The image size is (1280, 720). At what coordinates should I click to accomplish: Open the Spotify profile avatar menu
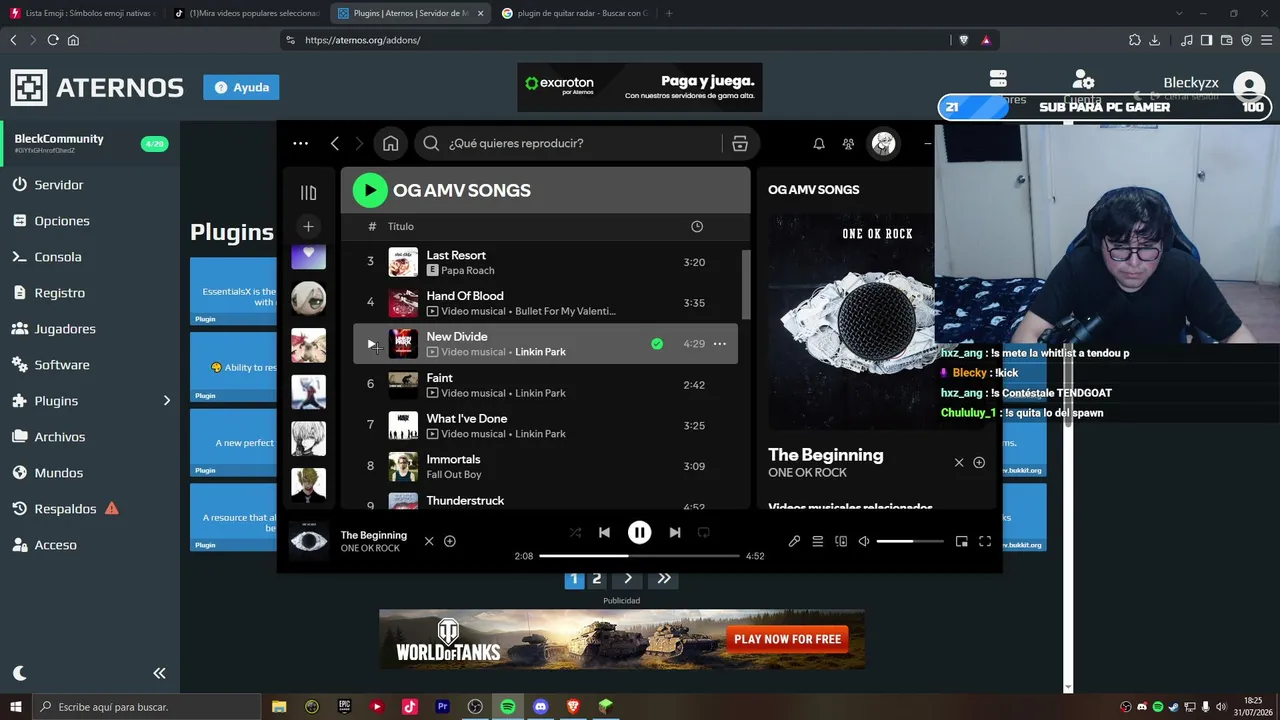point(884,144)
